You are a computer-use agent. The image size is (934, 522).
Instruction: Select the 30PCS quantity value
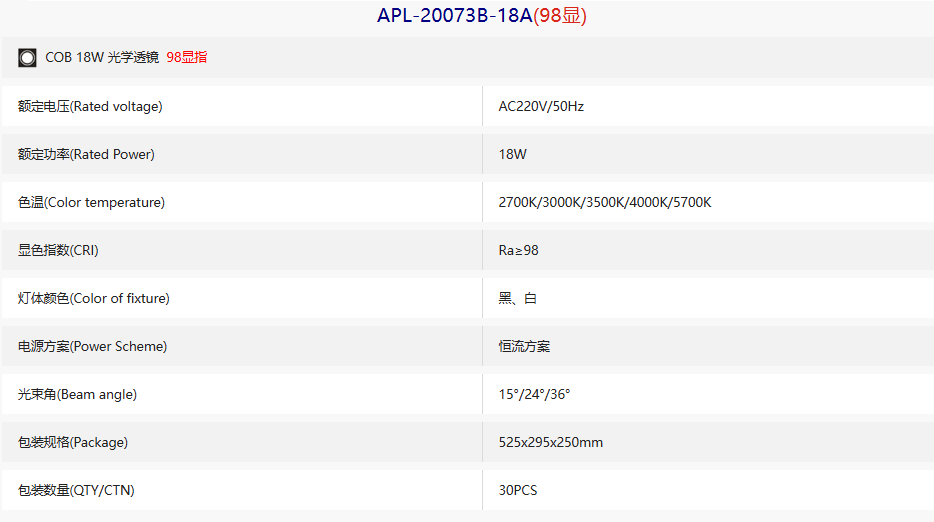pyautogui.click(x=518, y=490)
